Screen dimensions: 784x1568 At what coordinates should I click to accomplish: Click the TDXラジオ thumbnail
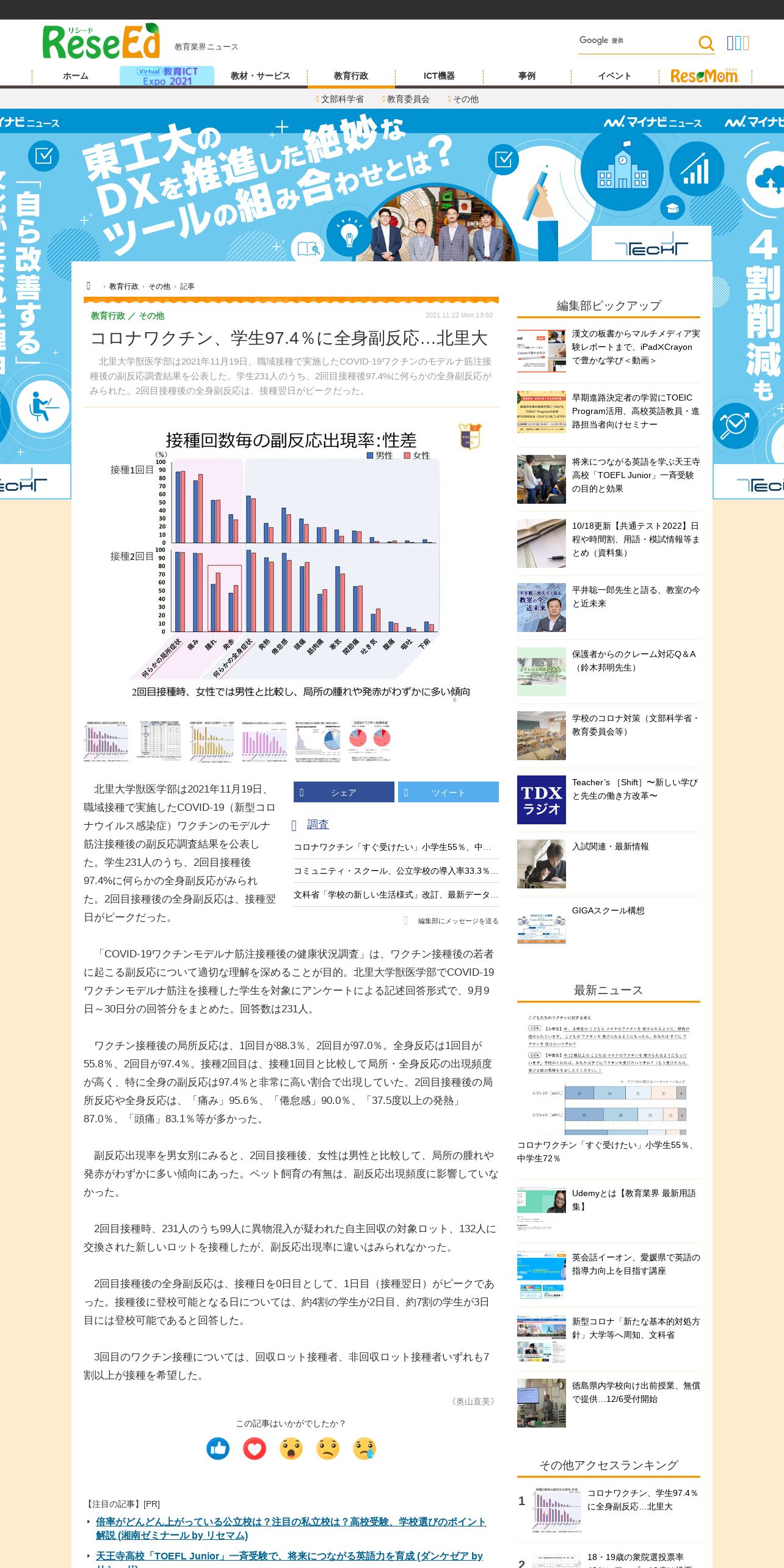click(x=542, y=800)
